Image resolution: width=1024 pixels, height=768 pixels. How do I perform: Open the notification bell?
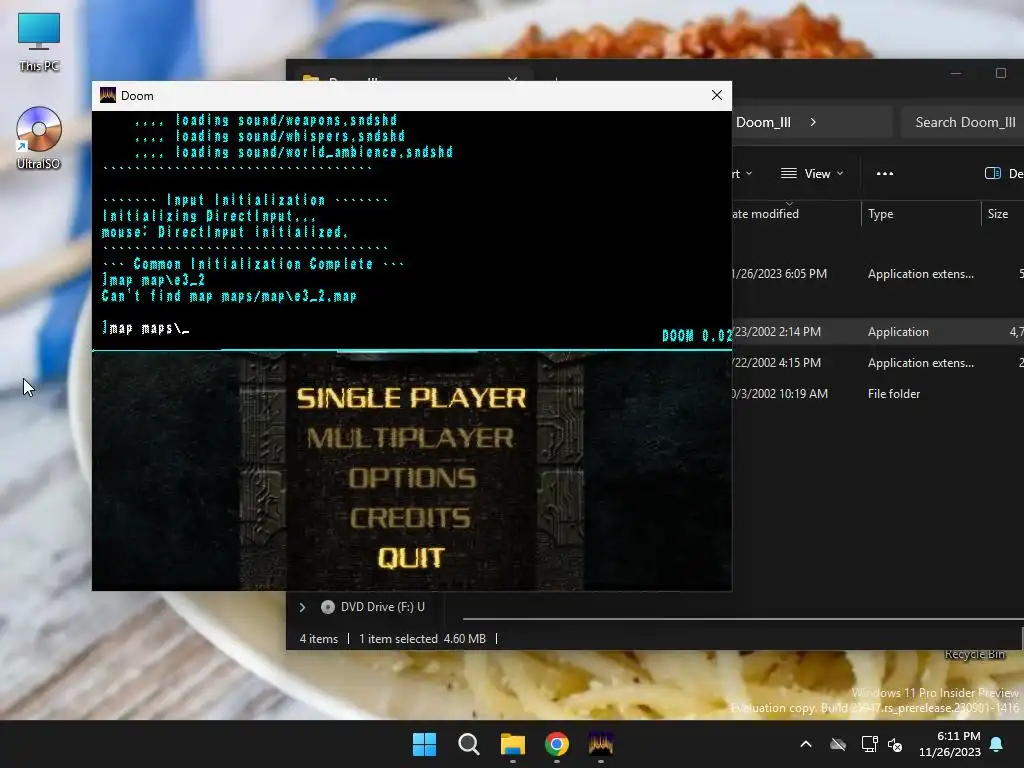[x=997, y=744]
